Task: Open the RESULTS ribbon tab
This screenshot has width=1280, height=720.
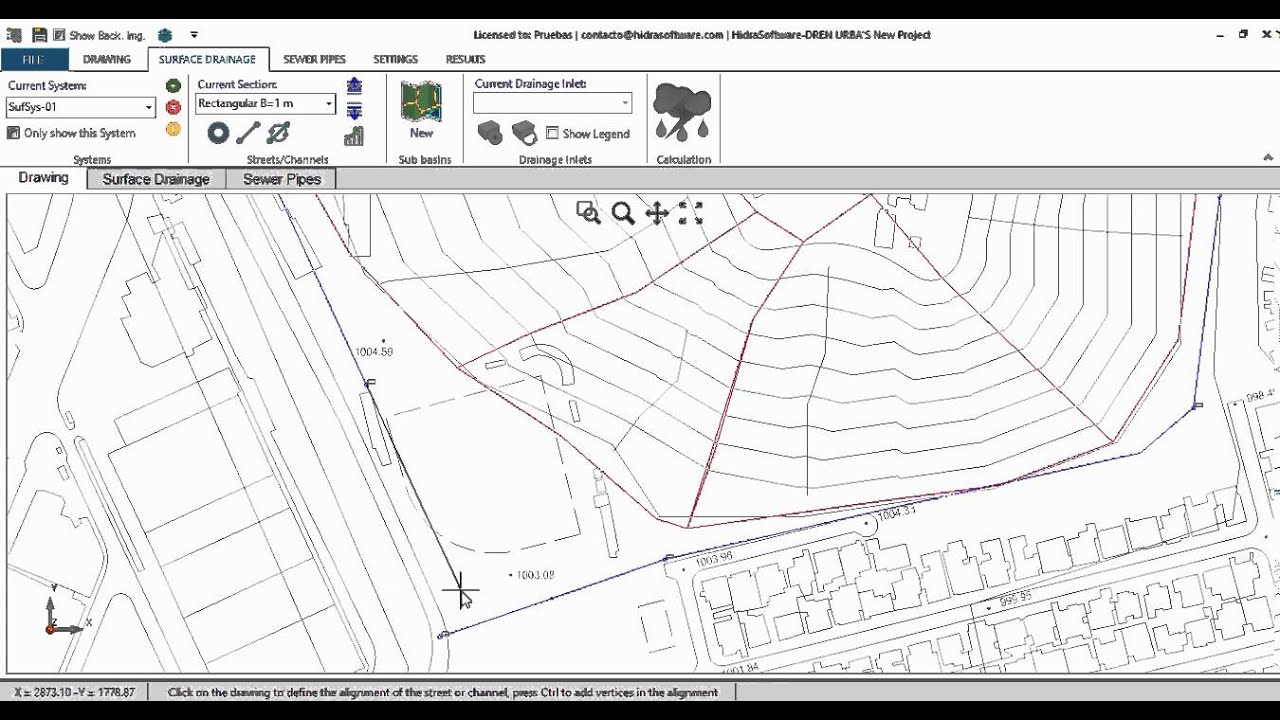Action: 466,59
